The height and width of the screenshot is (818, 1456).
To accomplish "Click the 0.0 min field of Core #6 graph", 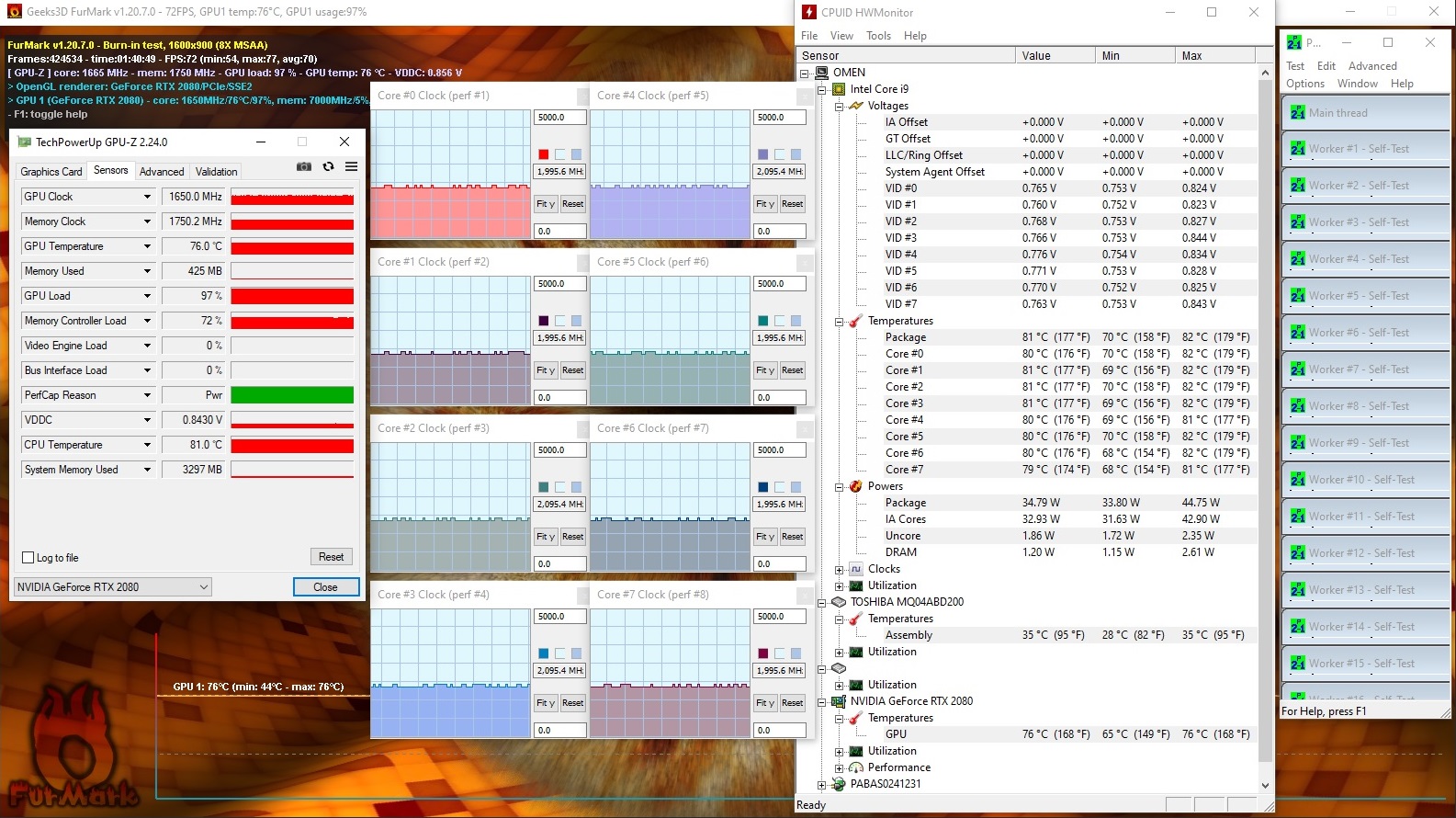I will click(x=779, y=564).
